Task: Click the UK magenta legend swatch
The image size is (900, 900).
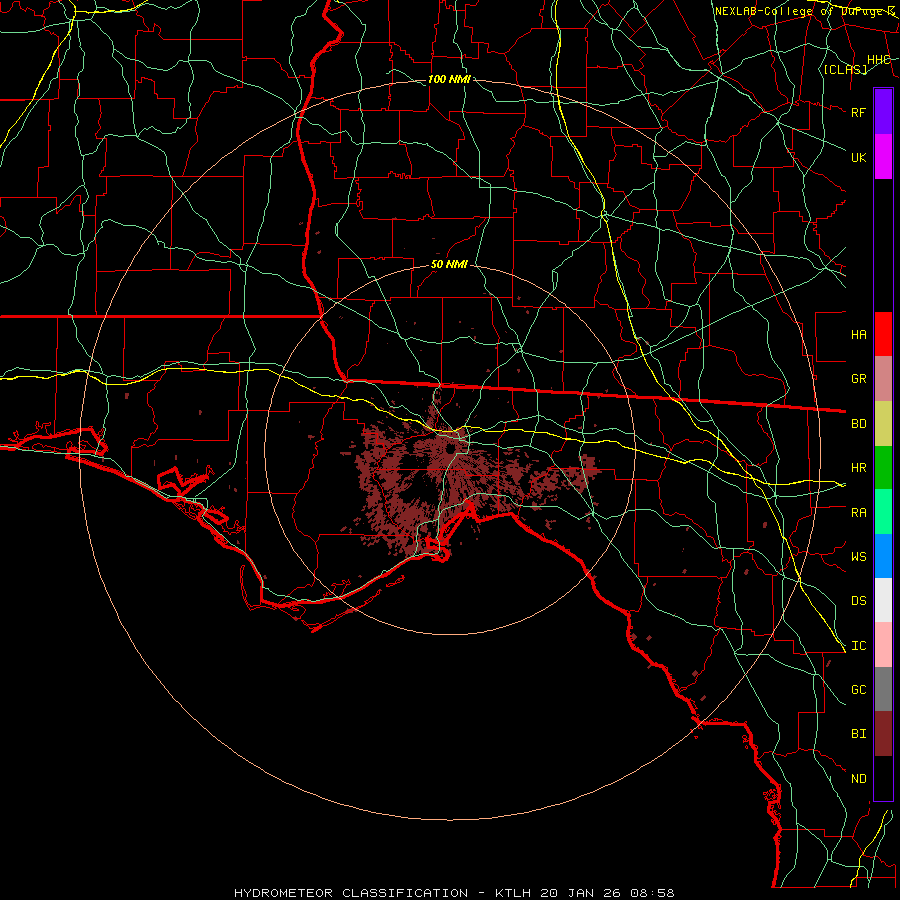Action: click(883, 157)
